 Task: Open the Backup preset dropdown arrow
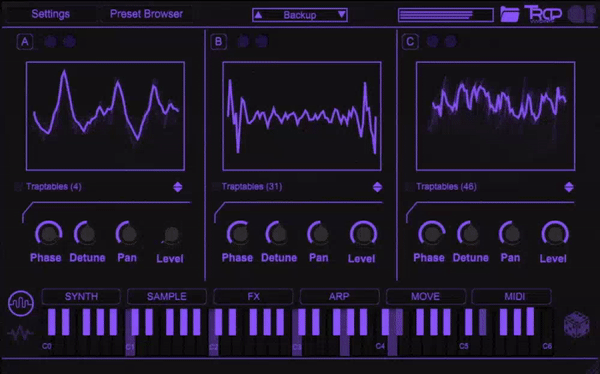(342, 15)
